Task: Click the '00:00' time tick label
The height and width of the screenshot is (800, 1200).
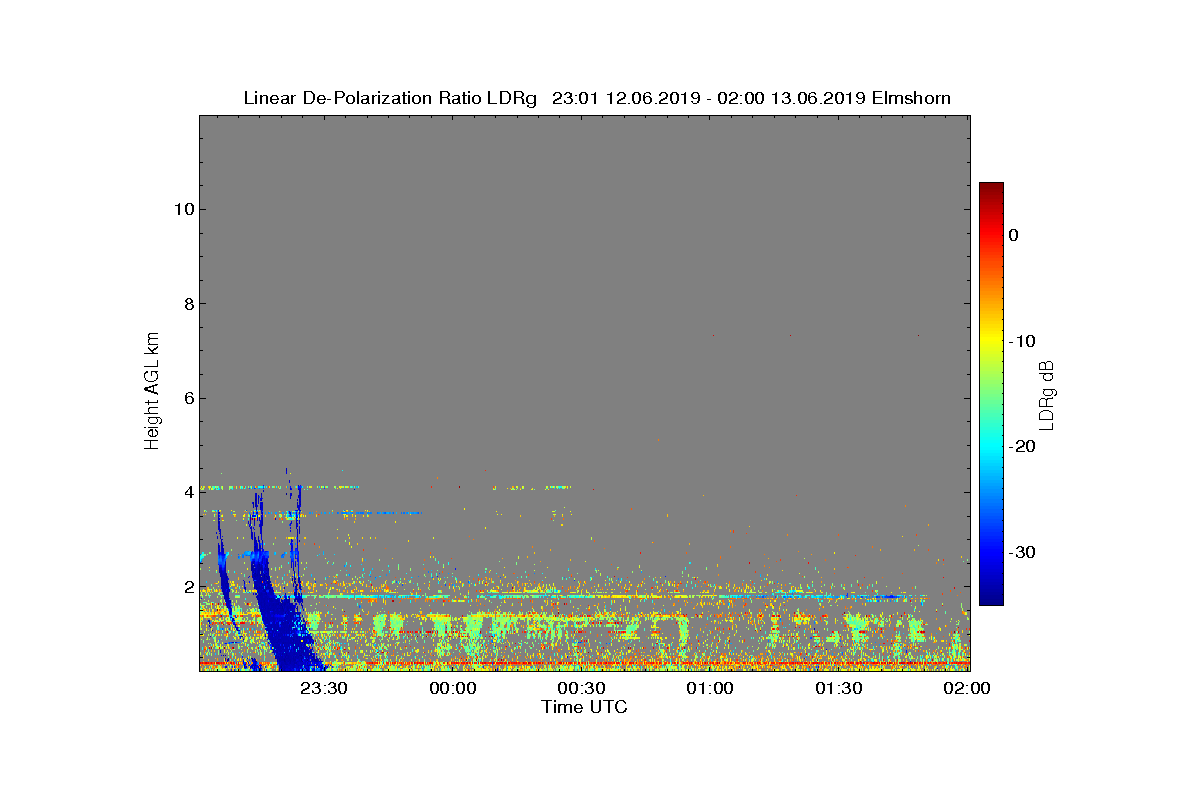Action: pyautogui.click(x=452, y=689)
